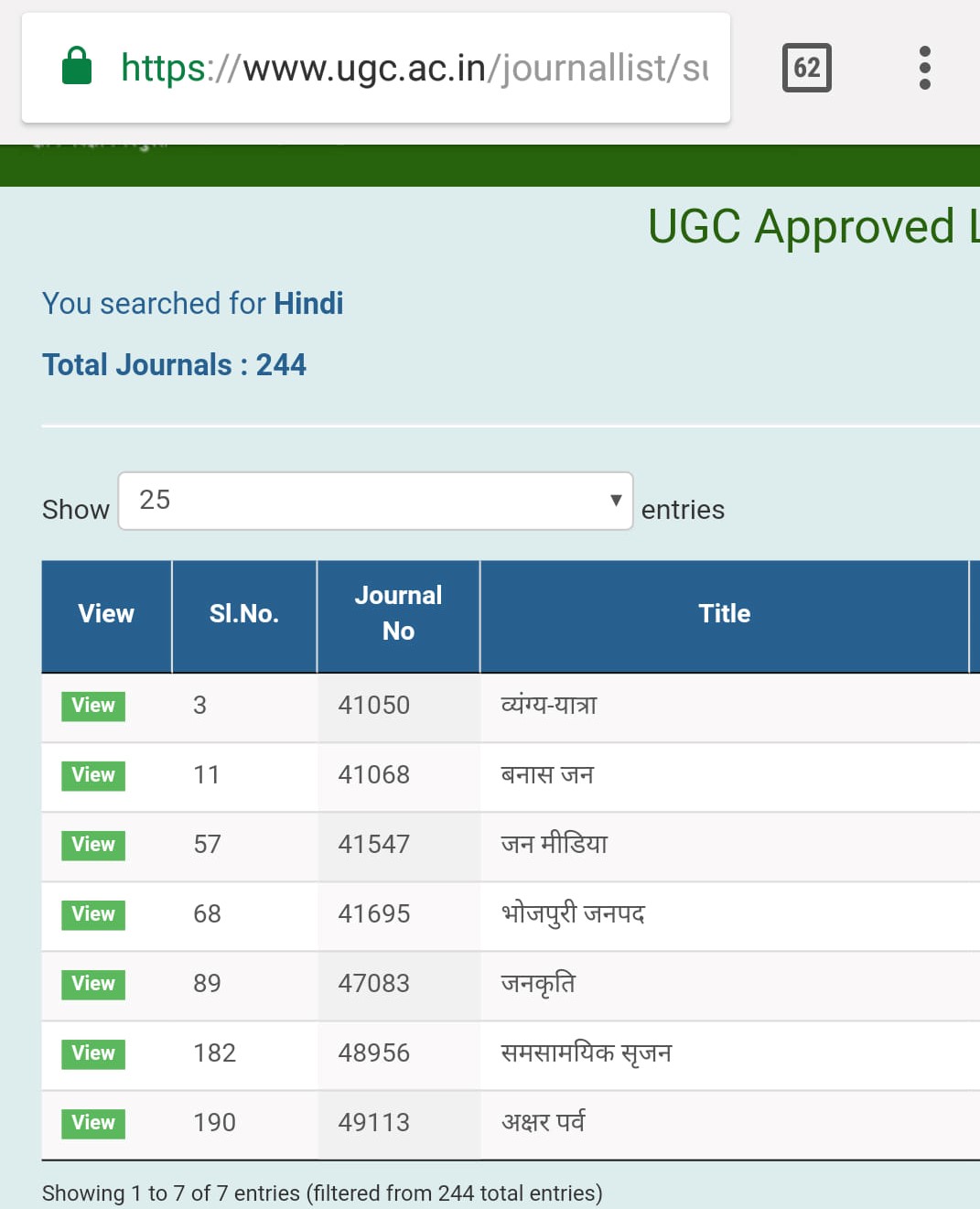Click the View column header

click(x=106, y=614)
